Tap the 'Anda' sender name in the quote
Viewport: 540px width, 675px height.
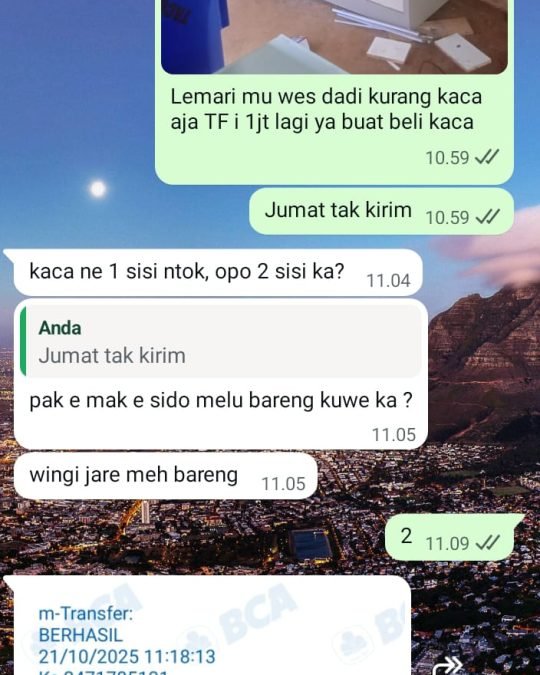click(60, 328)
